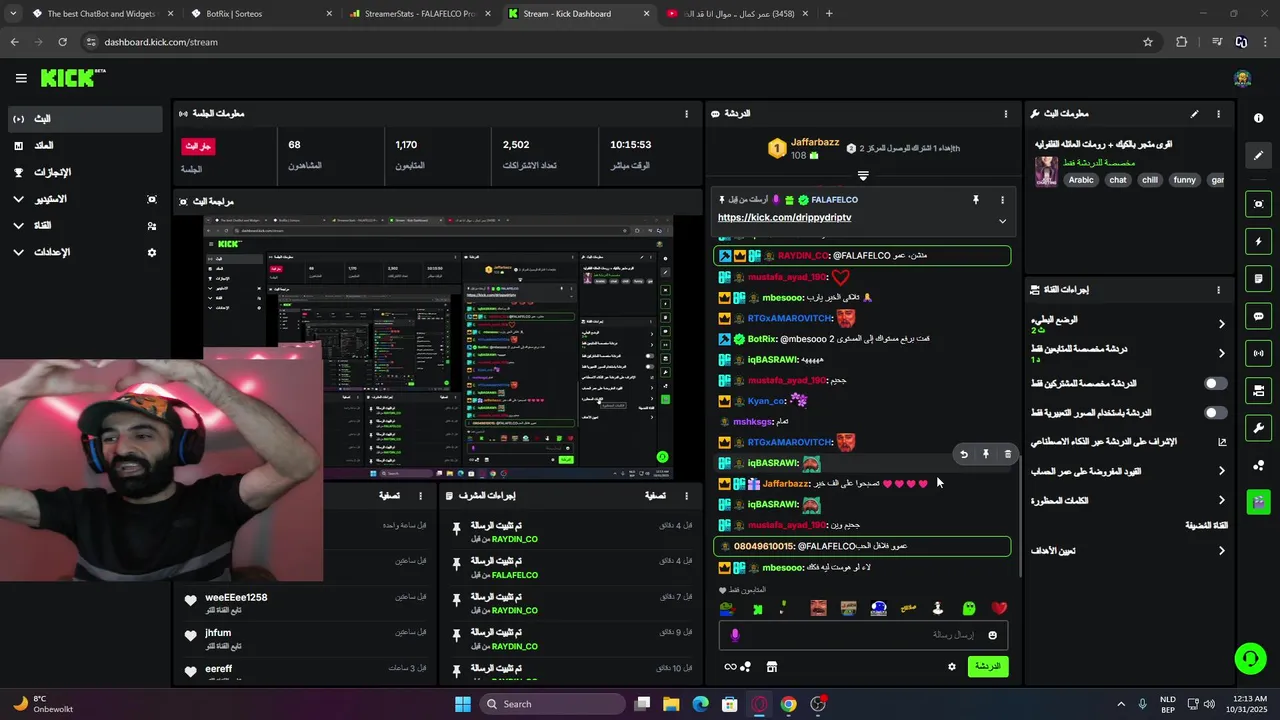Open Achievements page in sidebar
The width and height of the screenshot is (1280, 720).
pyautogui.click(x=84, y=172)
